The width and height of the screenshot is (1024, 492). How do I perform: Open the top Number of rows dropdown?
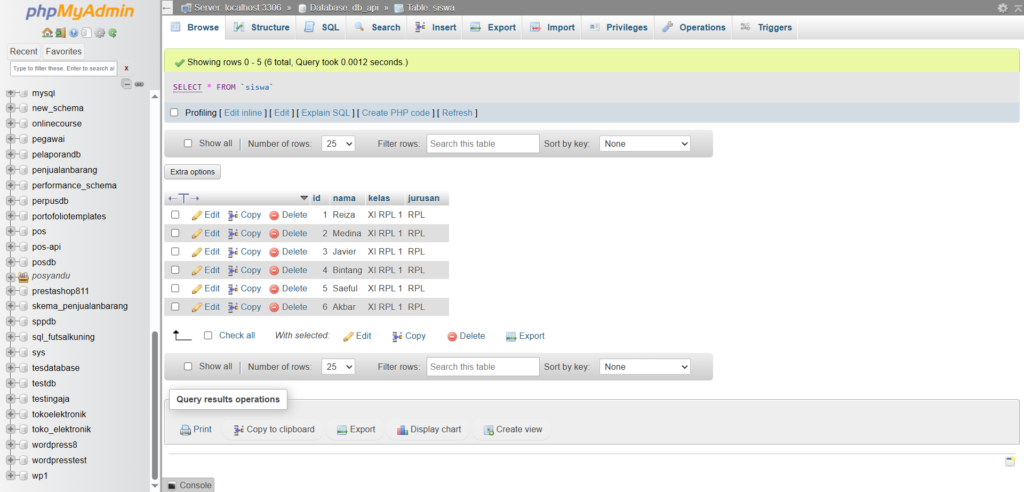click(x=337, y=144)
